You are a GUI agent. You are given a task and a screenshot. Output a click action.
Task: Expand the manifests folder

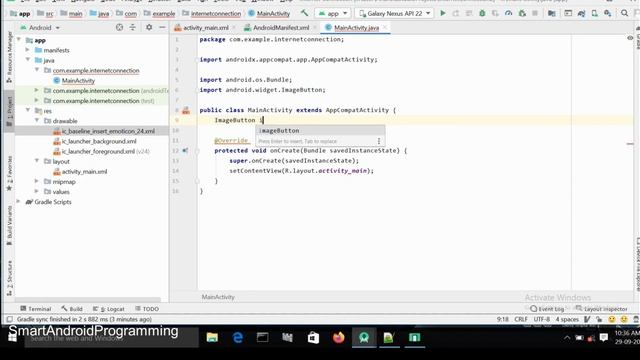pos(28,50)
